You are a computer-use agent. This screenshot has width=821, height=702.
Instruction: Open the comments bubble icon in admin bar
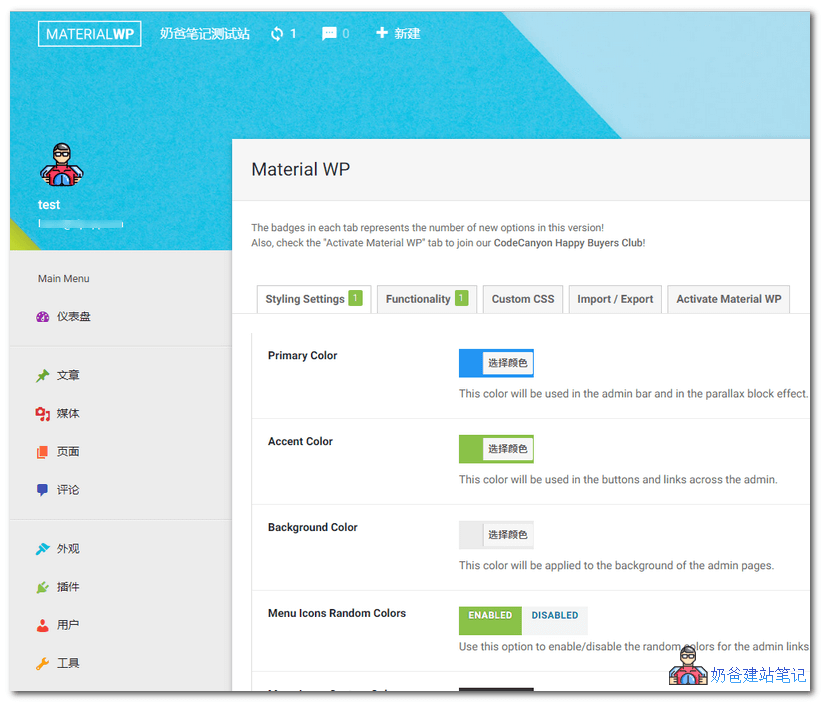328,32
